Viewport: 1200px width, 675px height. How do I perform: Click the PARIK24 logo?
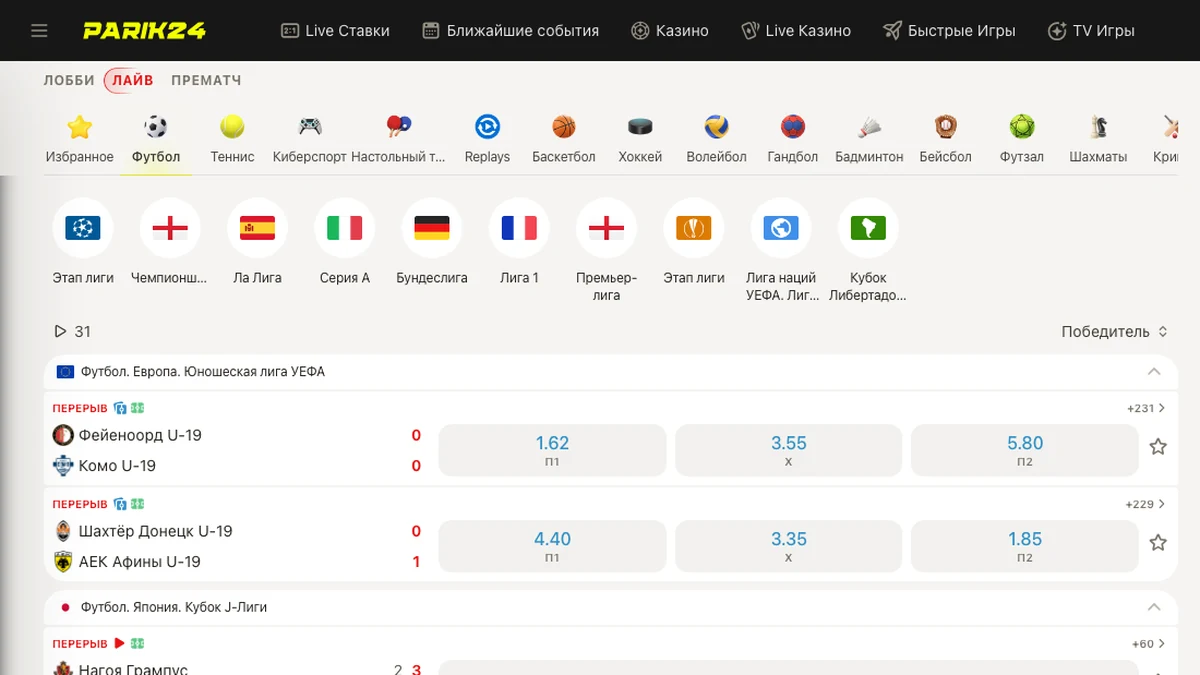(x=144, y=31)
